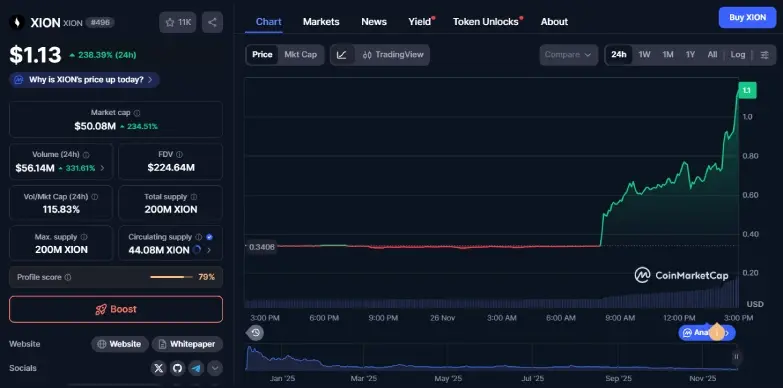The height and width of the screenshot is (388, 783).
Task: Click the verified circulating supply badge
Action: [209, 237]
